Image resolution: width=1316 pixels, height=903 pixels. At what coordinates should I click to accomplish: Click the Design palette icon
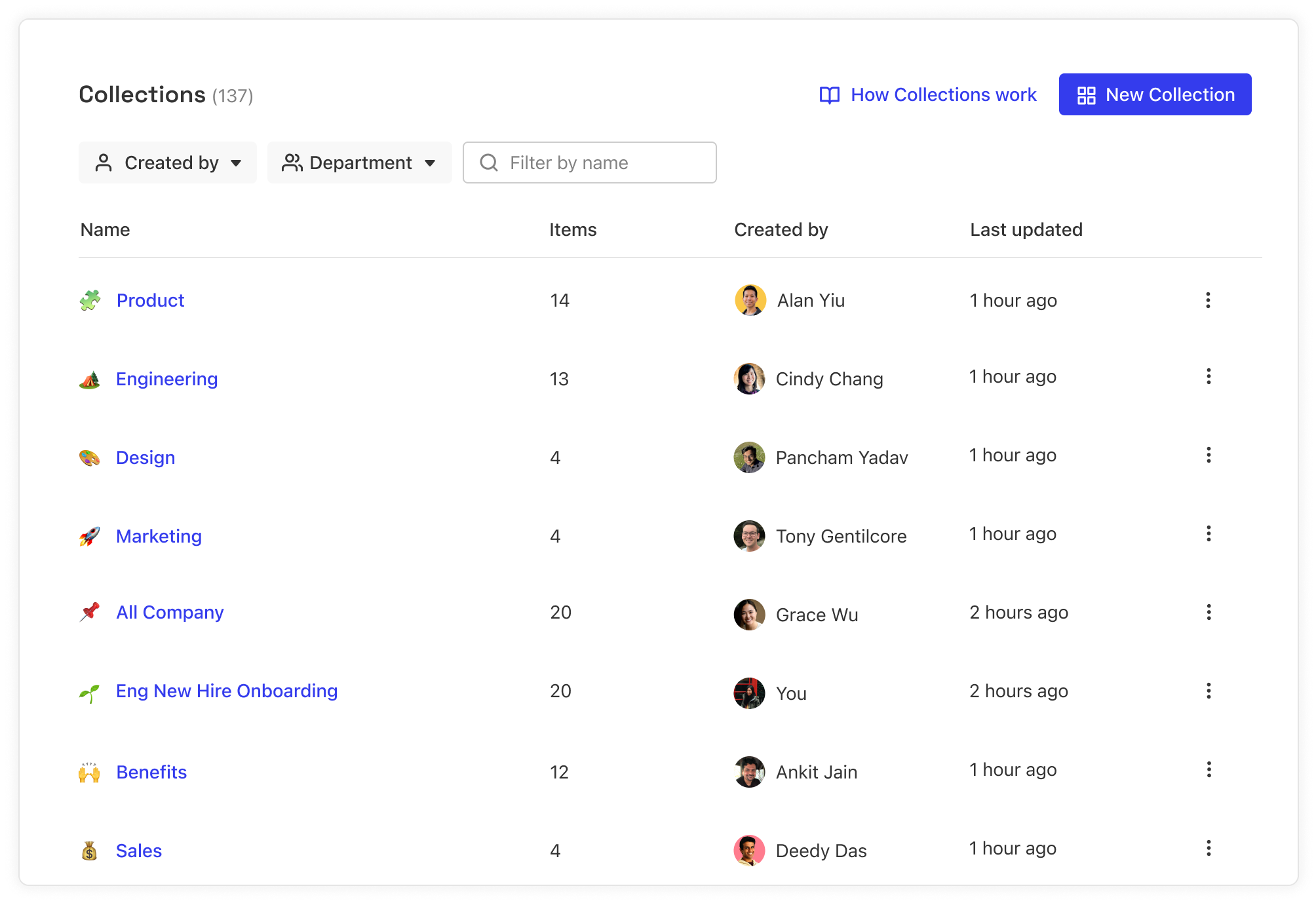[x=90, y=457]
